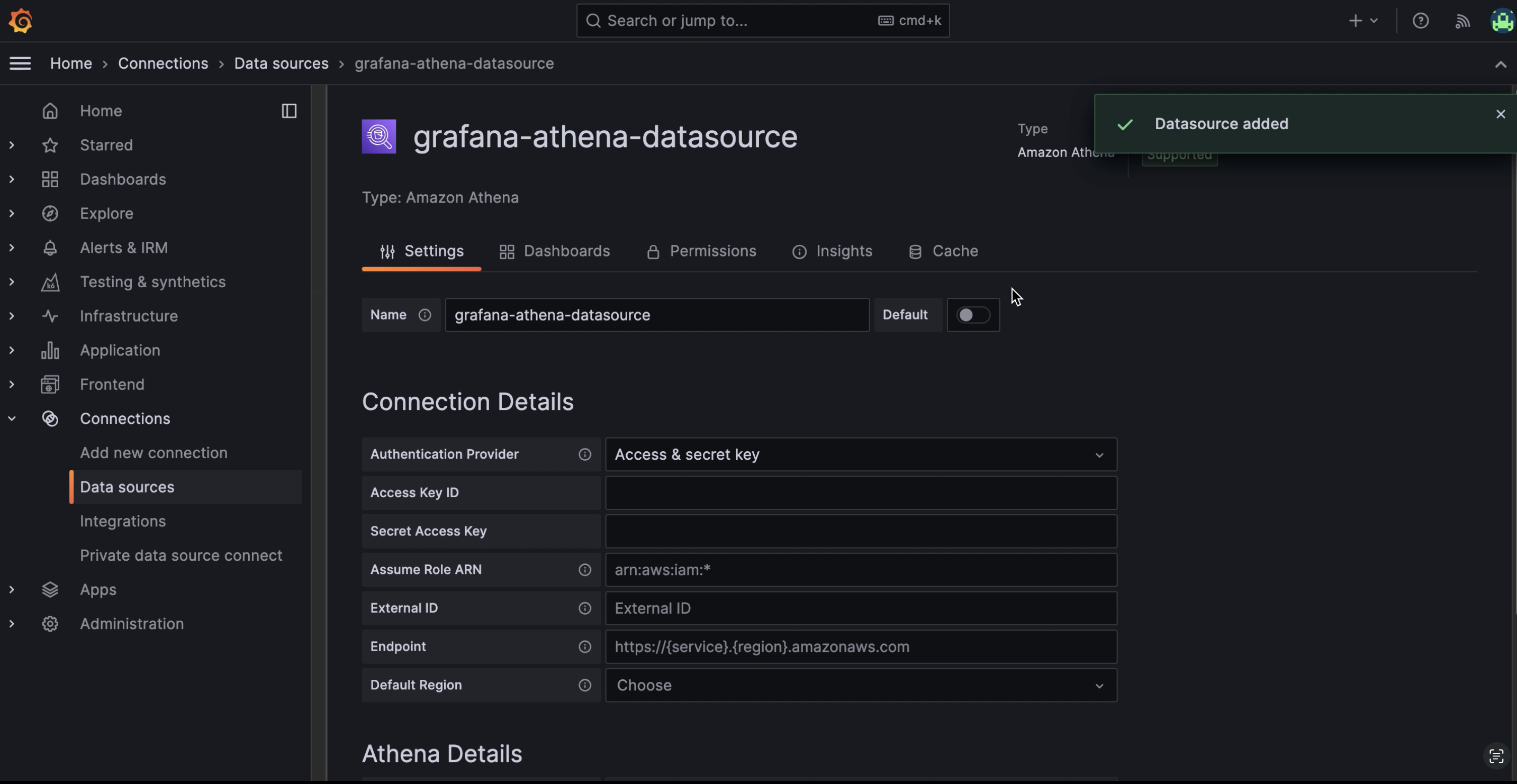Screen dimensions: 1517x784
Task: Open Add new connection menu item
Action: click(x=153, y=453)
